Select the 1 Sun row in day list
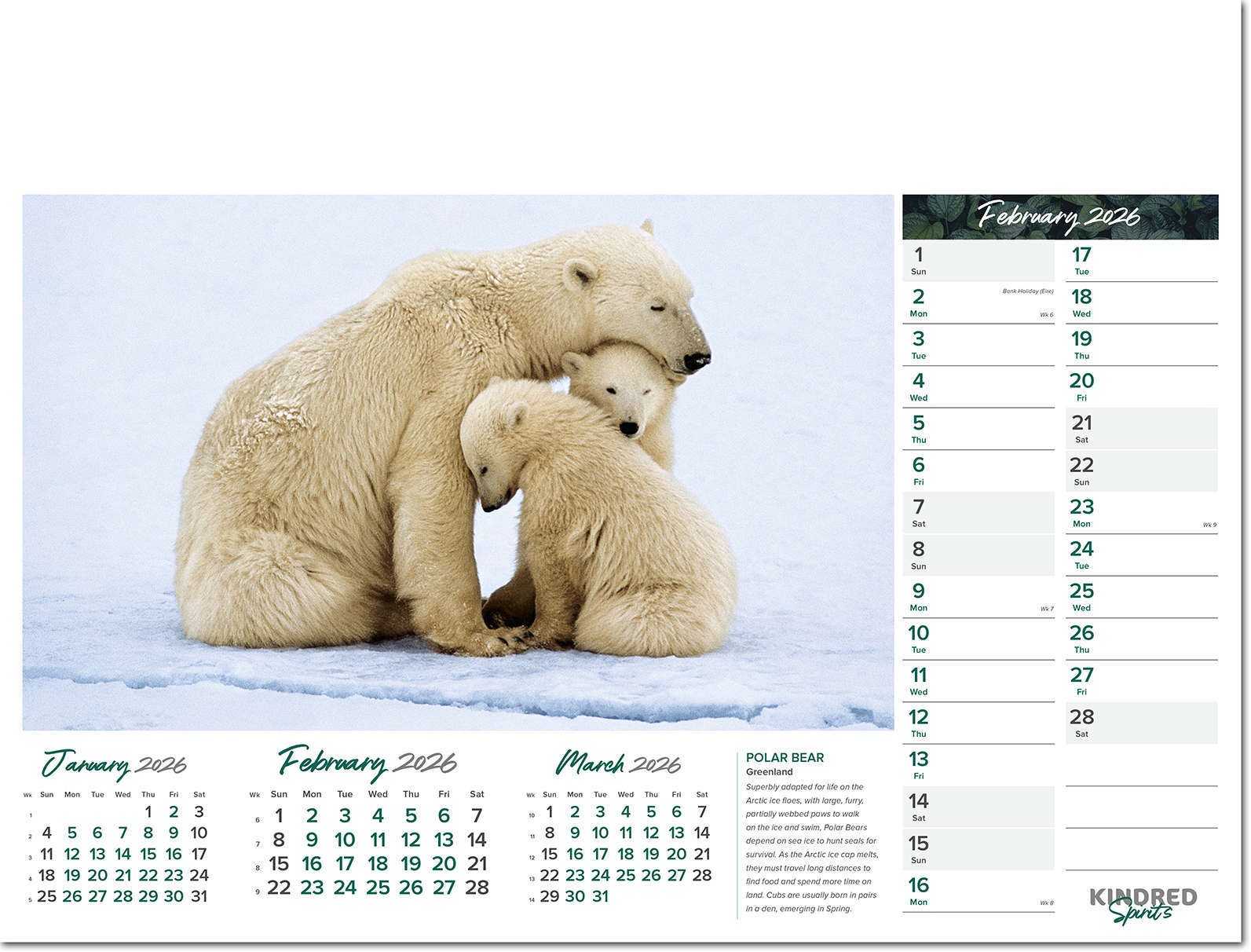Viewport: 1251px width, 952px height. 978,262
